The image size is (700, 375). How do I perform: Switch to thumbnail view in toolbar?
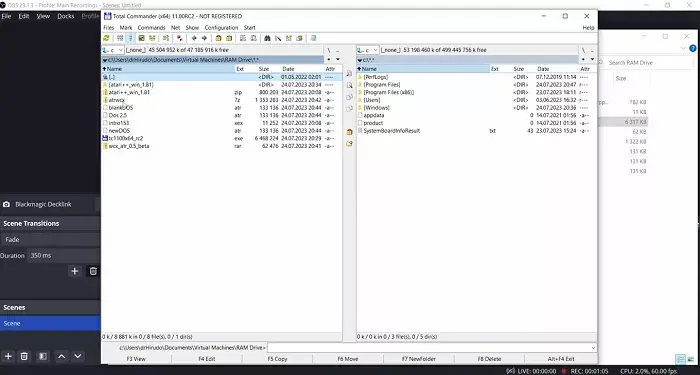click(x=142, y=38)
